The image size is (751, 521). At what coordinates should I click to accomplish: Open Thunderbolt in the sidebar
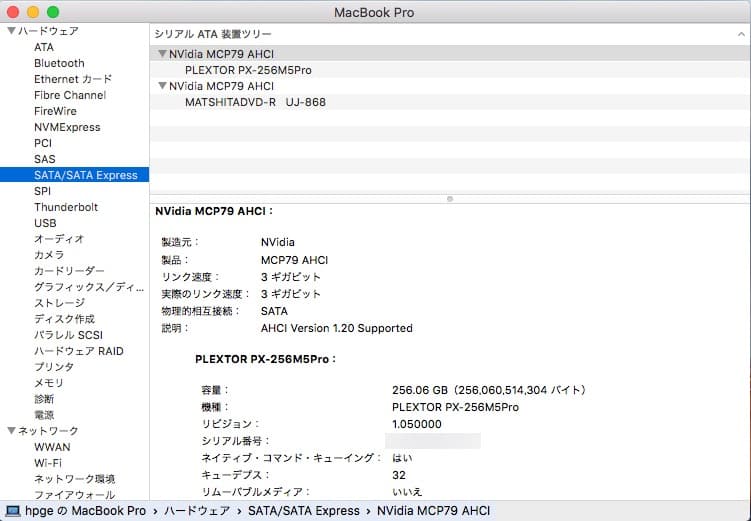[66, 207]
